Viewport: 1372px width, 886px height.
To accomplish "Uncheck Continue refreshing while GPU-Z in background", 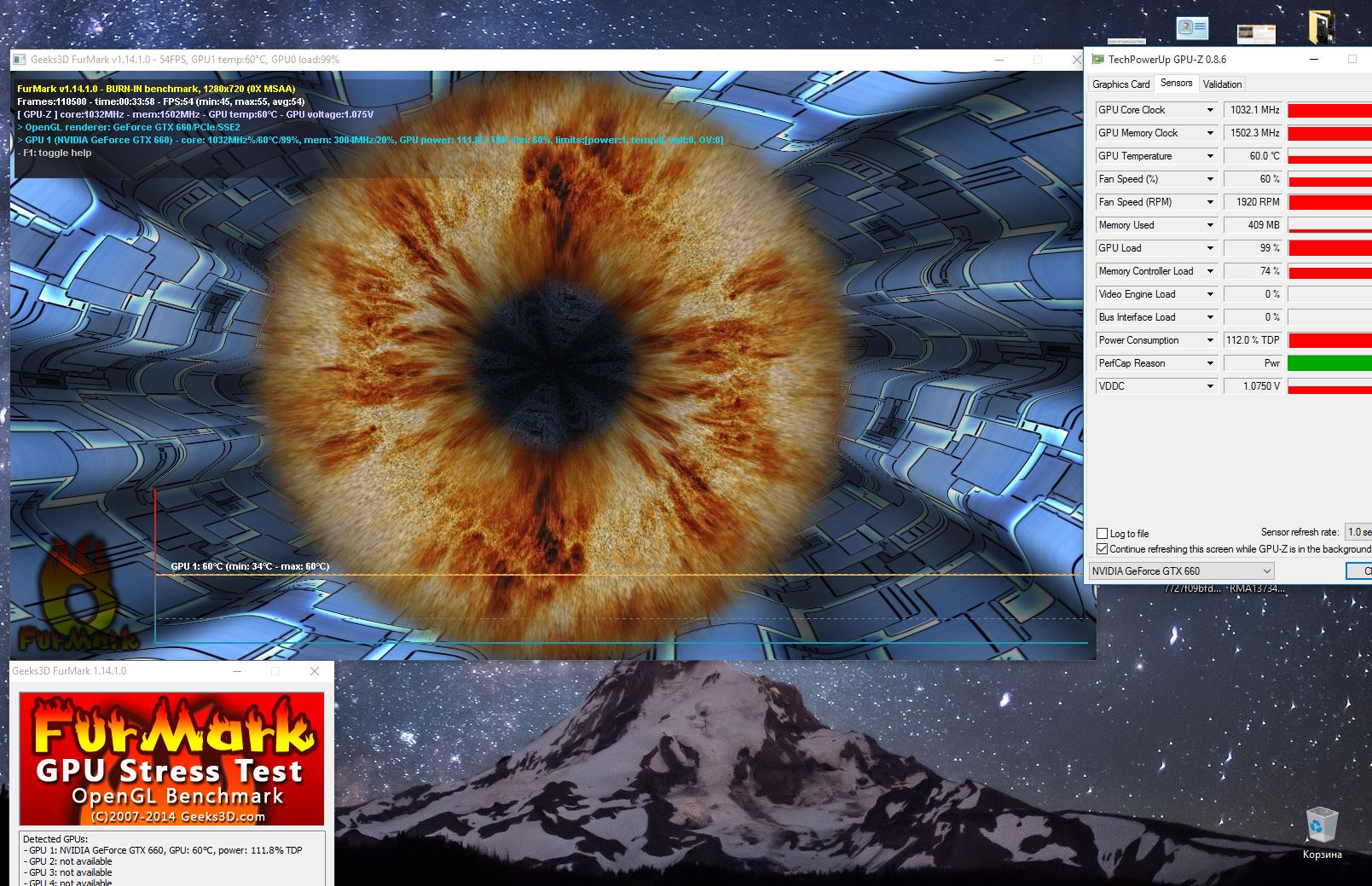I will coord(1103,549).
